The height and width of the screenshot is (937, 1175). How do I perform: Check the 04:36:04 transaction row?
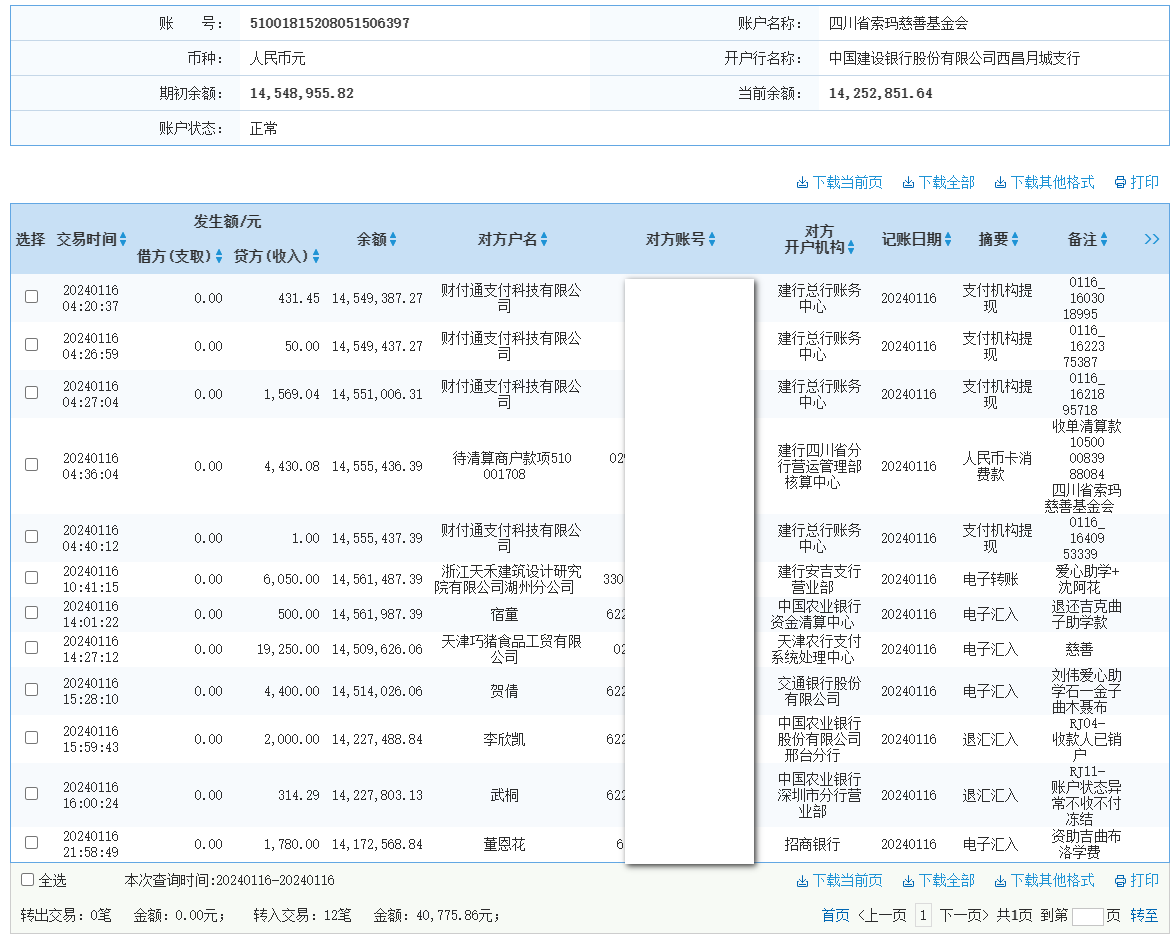pyautogui.click(x=31, y=465)
